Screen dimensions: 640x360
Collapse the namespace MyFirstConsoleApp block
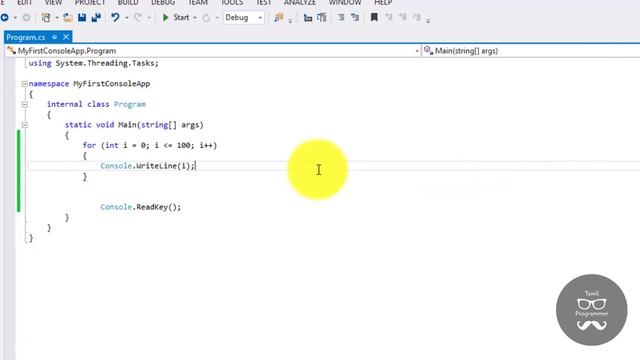coord(24,84)
